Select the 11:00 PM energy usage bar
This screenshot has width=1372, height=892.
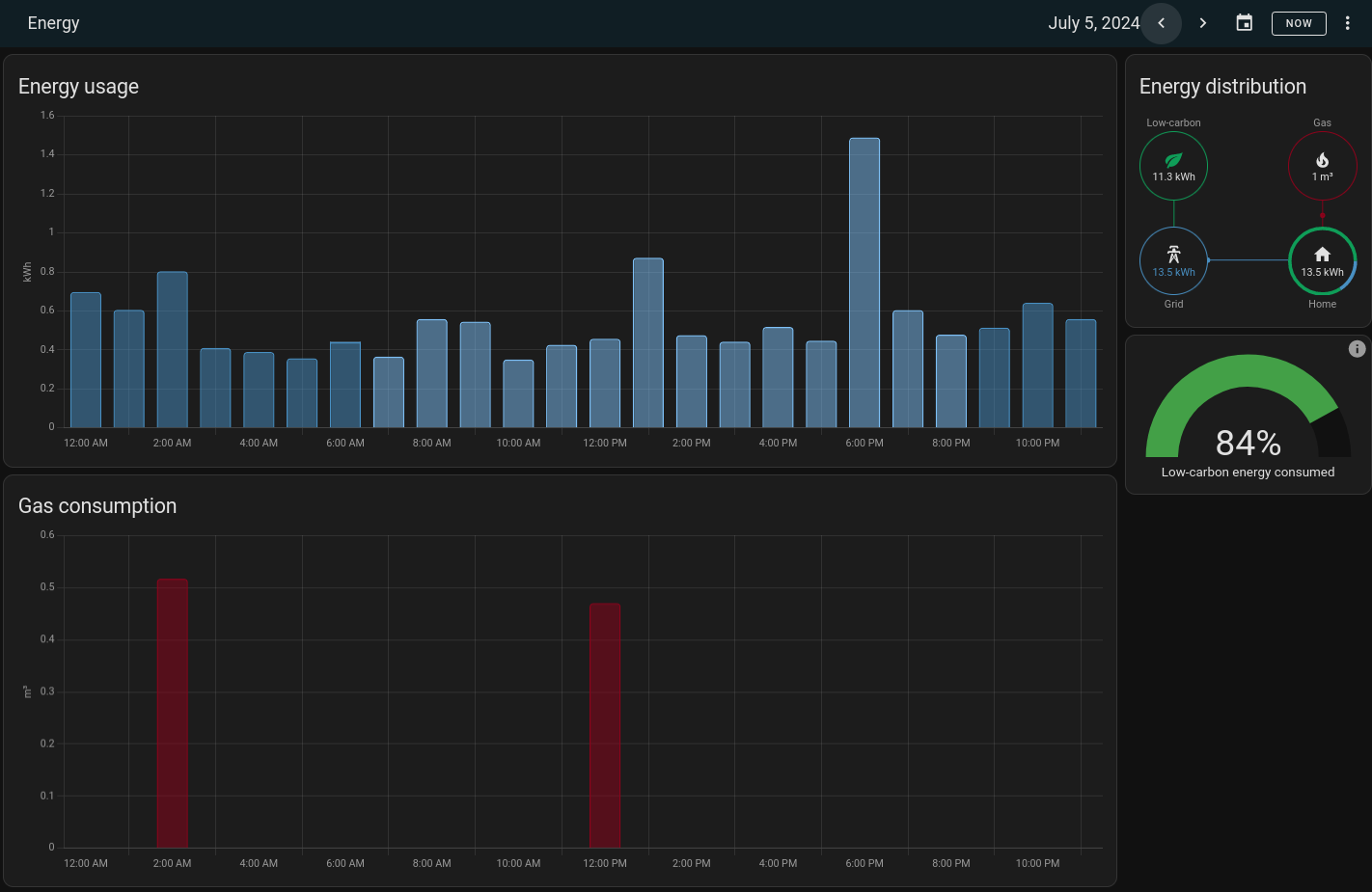[x=1081, y=373]
